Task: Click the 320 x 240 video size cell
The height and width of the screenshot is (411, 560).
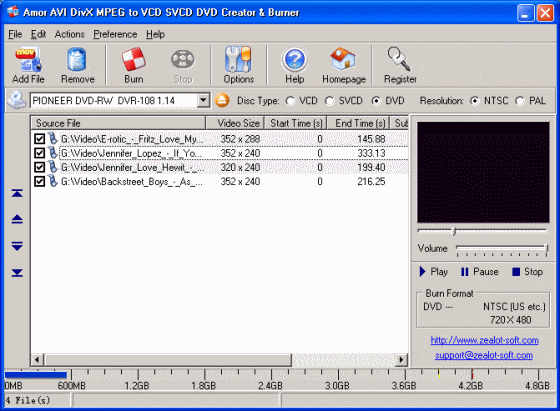Action: tap(240, 167)
